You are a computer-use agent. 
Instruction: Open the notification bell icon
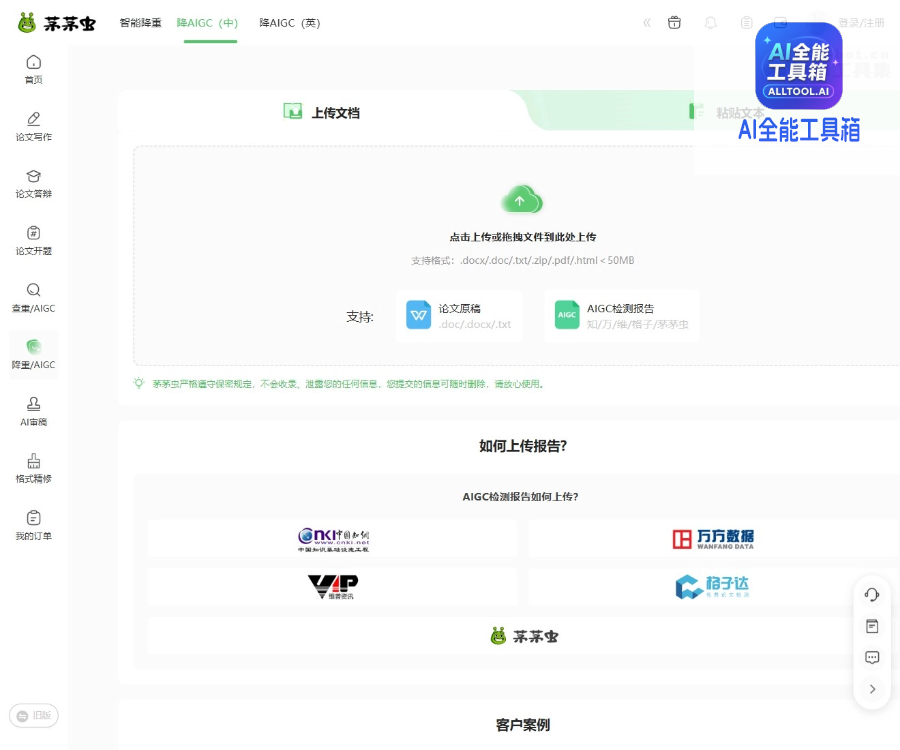[x=711, y=23]
